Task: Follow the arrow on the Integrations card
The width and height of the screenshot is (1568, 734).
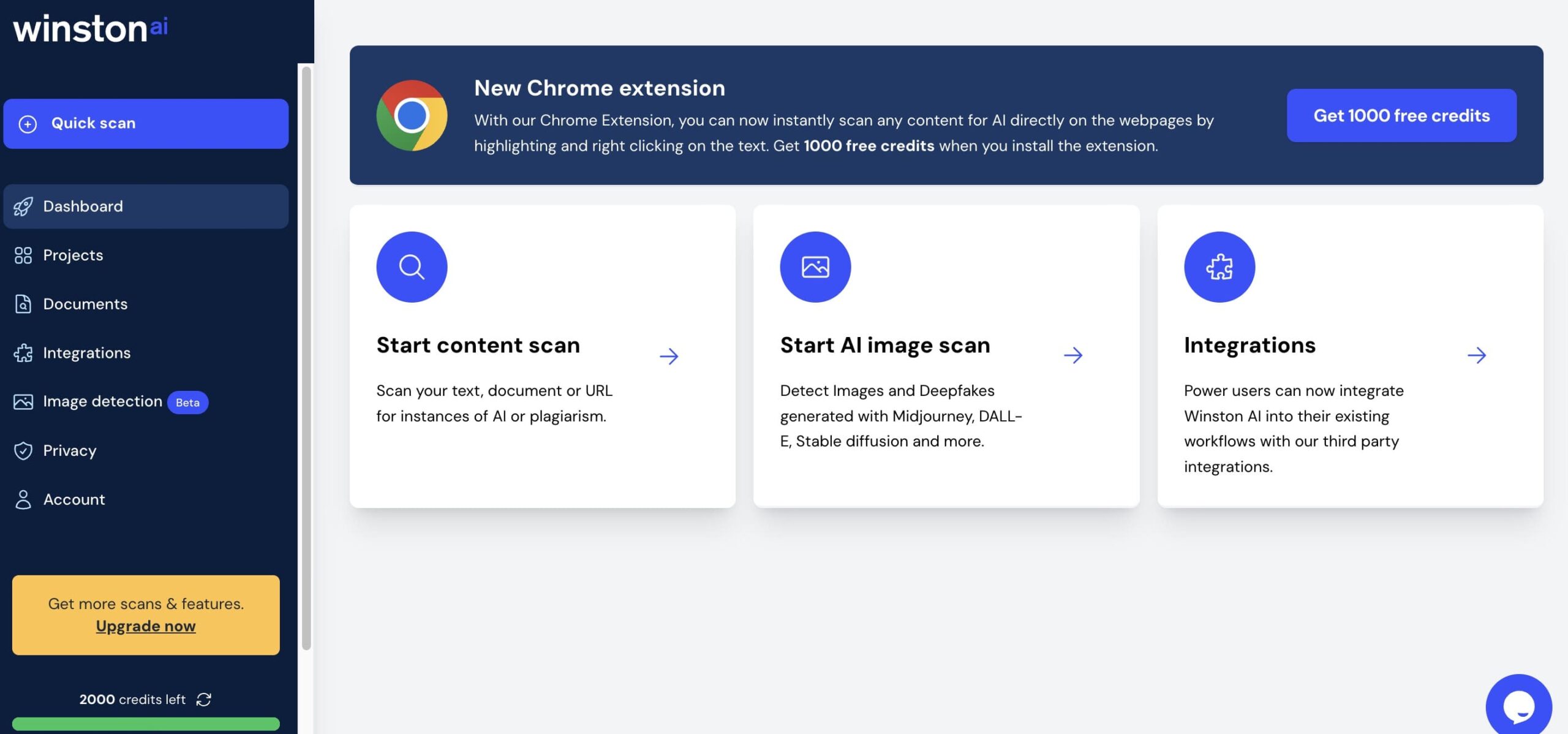Action: tap(1476, 355)
